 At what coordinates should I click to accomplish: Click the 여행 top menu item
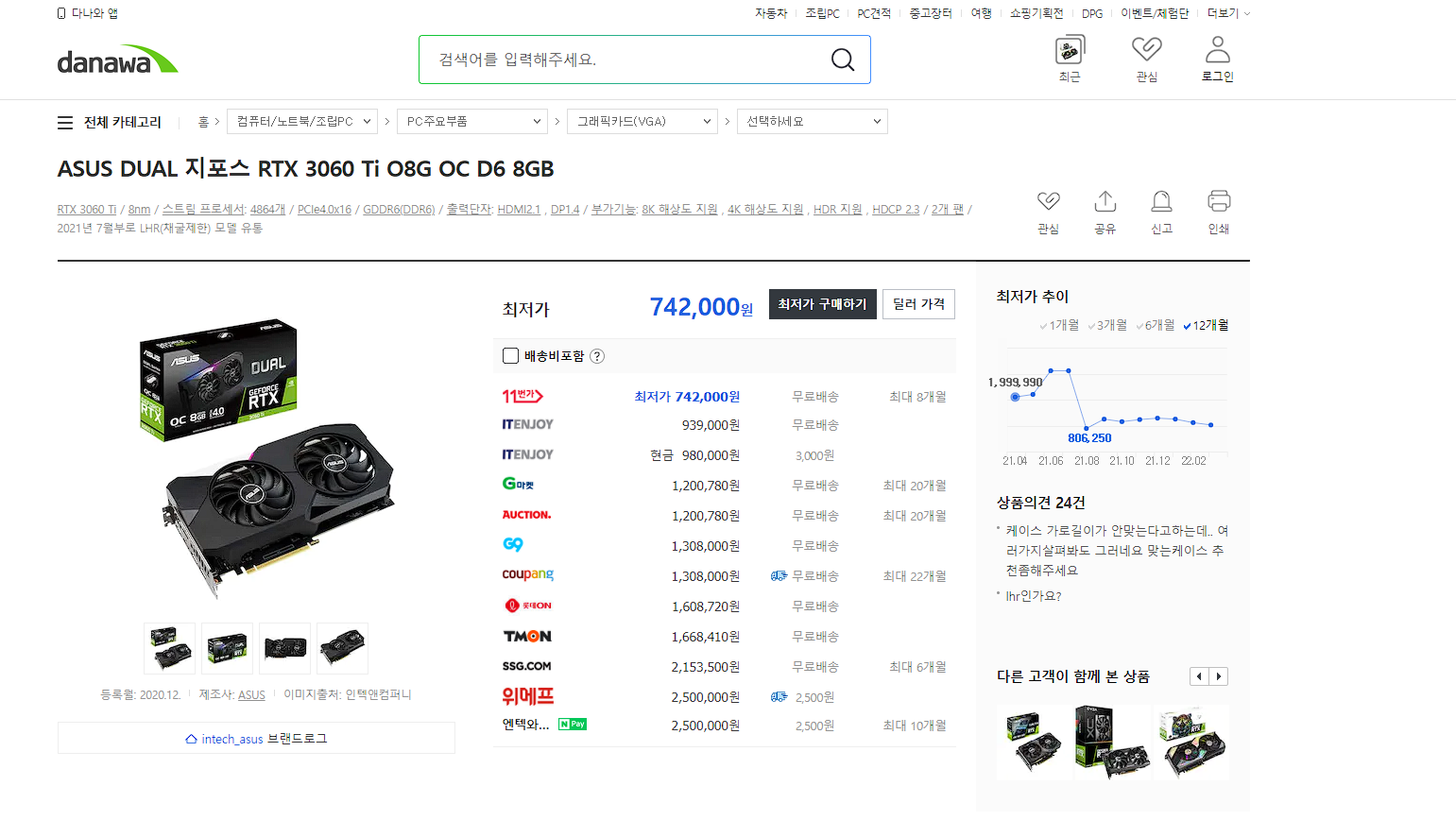pyautogui.click(x=982, y=13)
